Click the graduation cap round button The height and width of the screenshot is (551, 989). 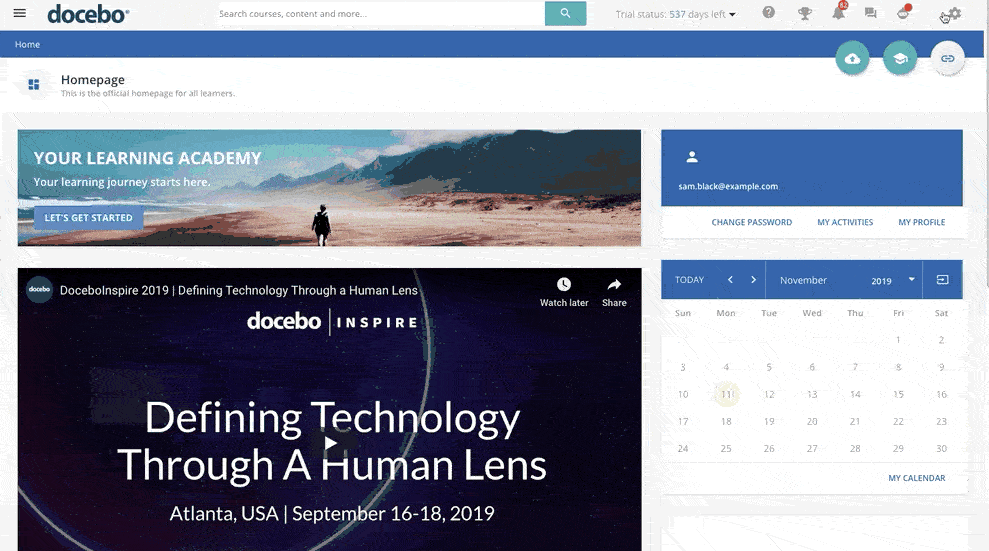(x=900, y=59)
